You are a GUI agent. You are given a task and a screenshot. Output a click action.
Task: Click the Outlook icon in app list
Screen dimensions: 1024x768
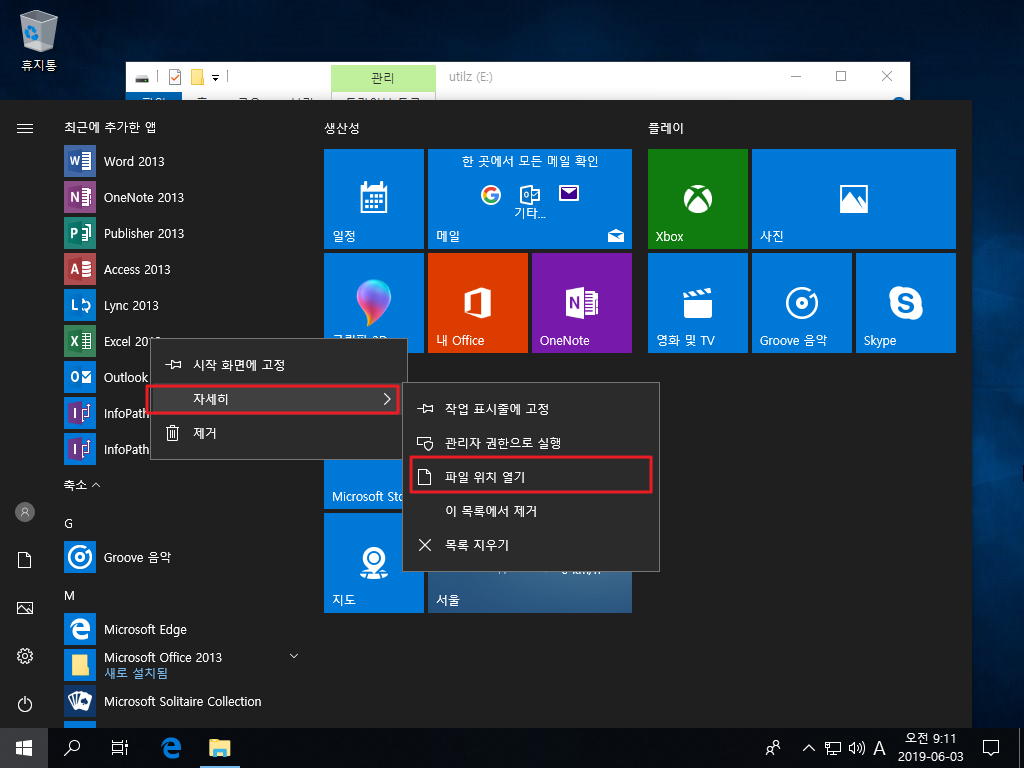[80, 377]
